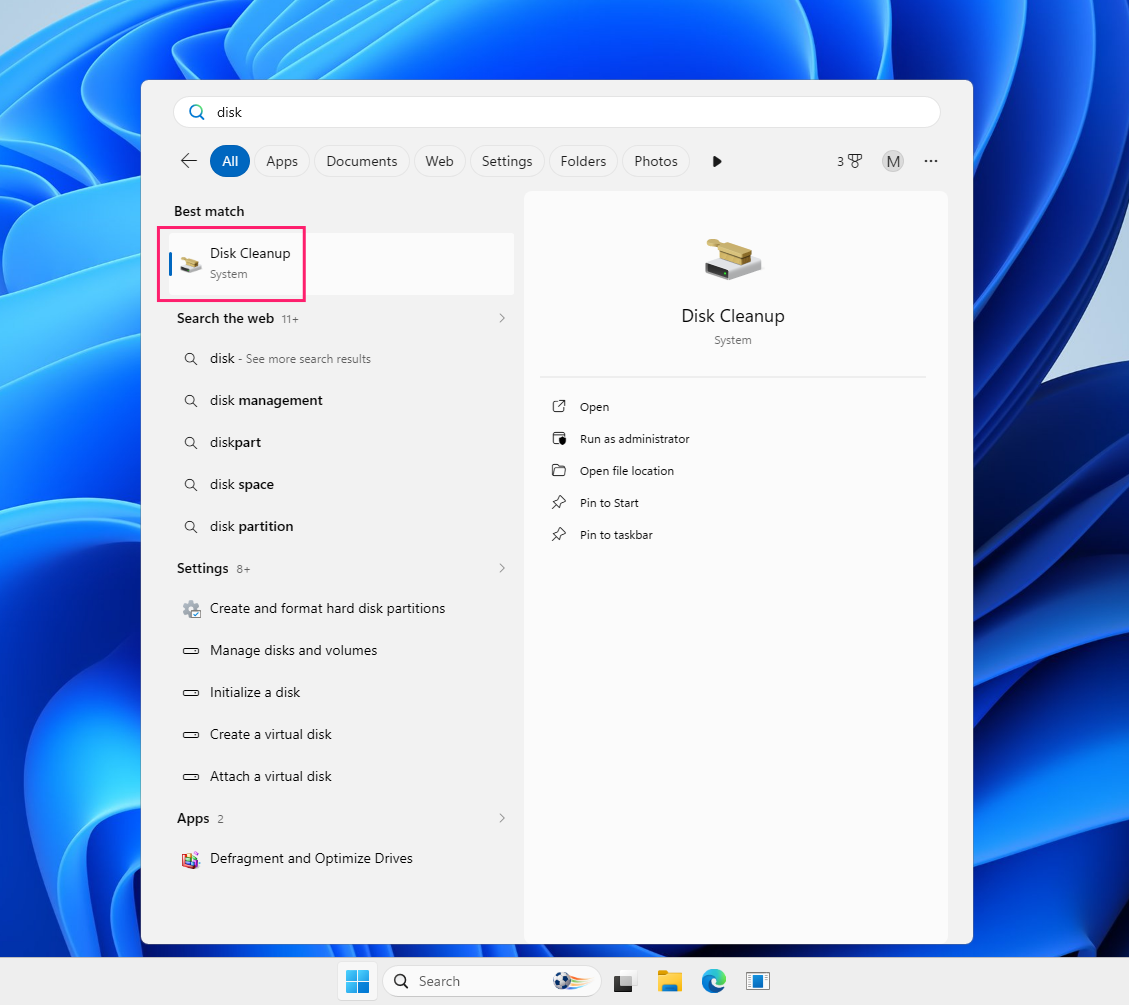Click the large Disk Cleanup preview icon

pos(732,258)
